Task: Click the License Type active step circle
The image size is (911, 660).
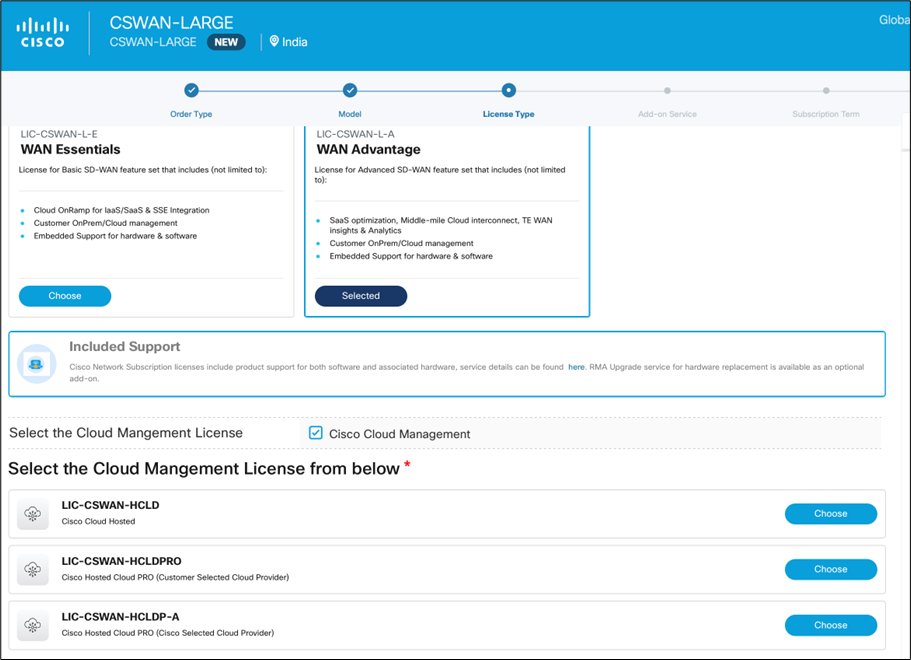Action: [508, 90]
